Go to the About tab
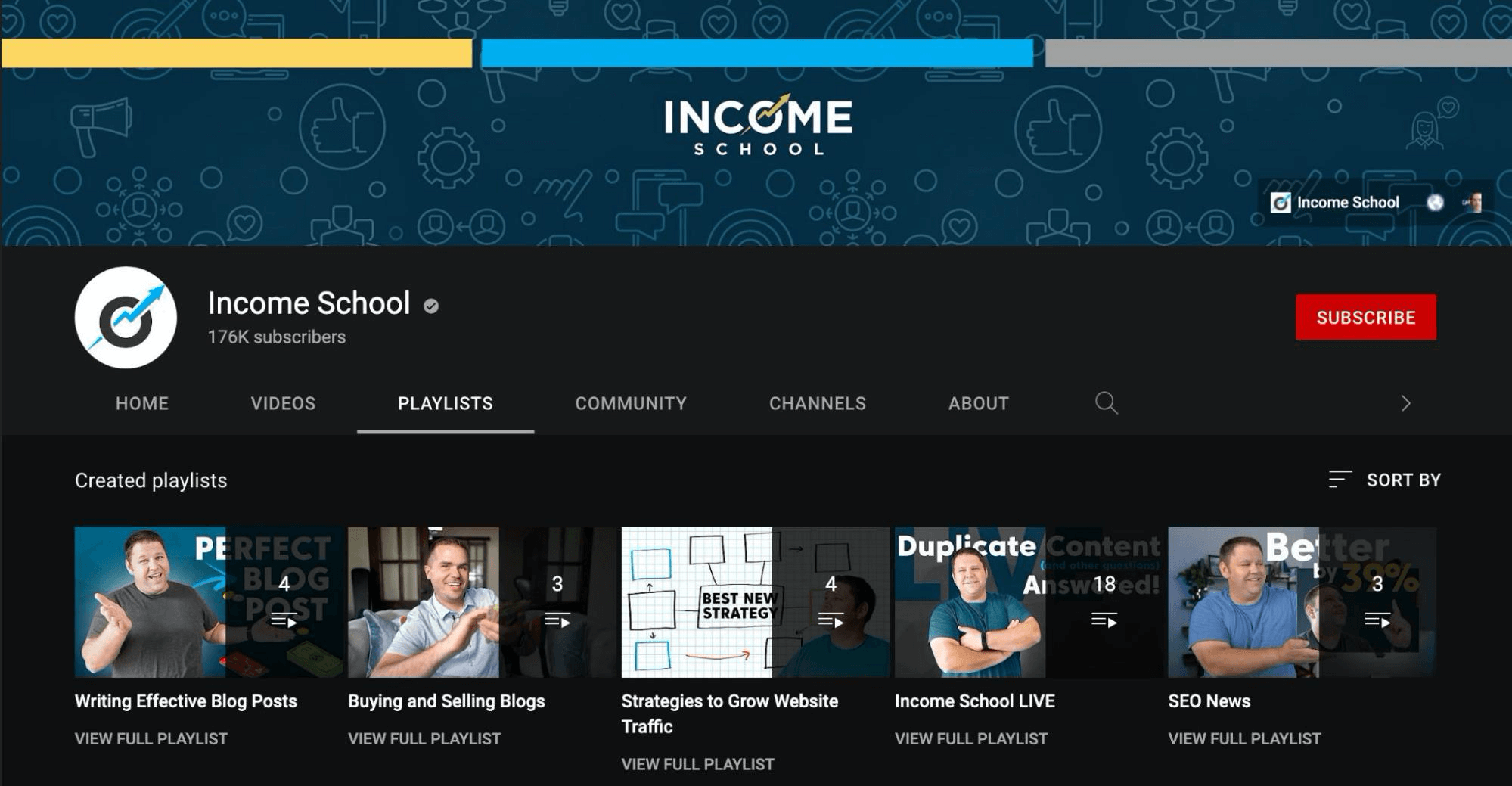The image size is (1512, 786). point(979,403)
